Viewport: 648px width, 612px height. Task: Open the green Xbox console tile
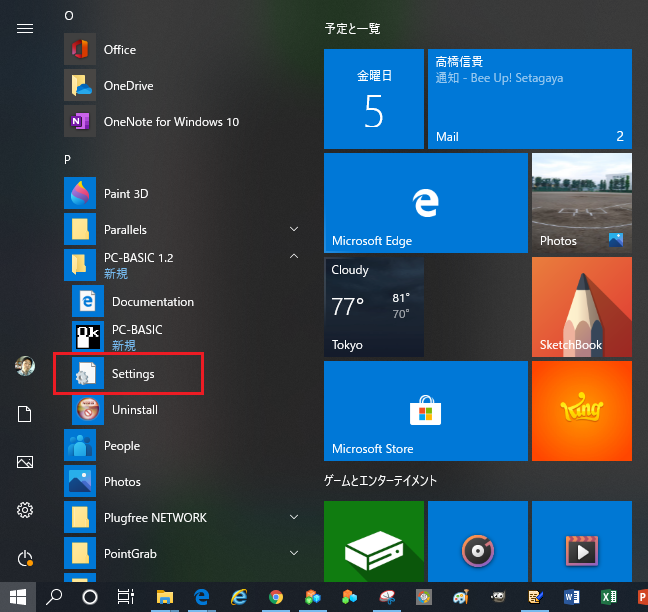(374, 541)
